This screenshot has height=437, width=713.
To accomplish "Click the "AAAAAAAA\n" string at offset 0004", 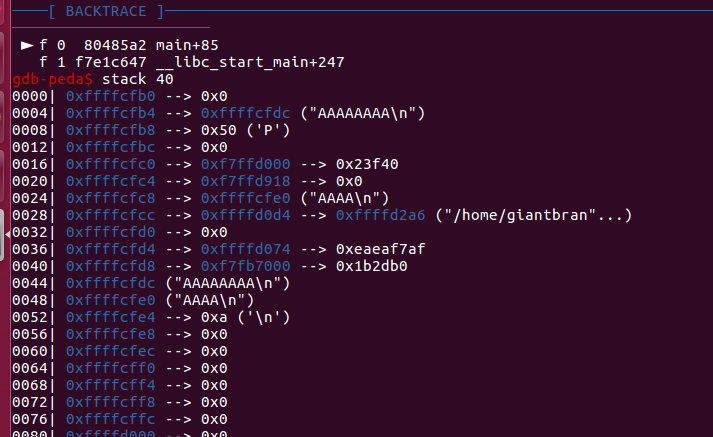I will (x=369, y=112).
